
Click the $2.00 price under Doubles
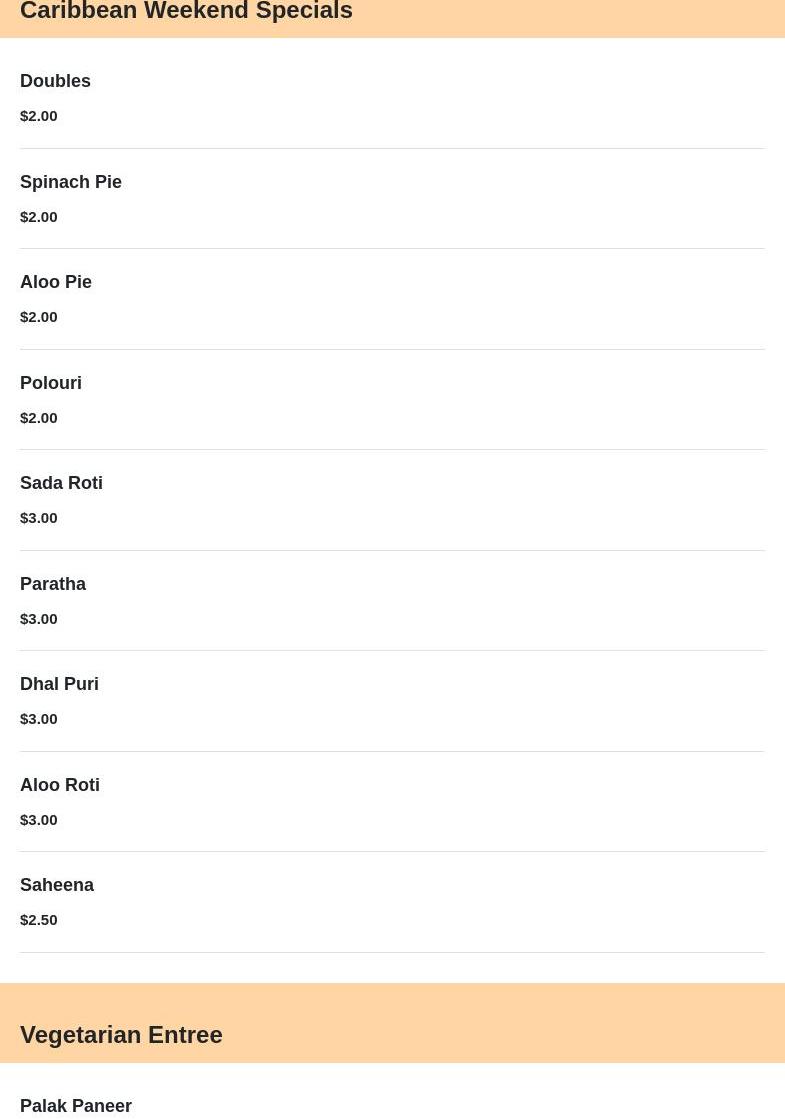click(x=39, y=116)
